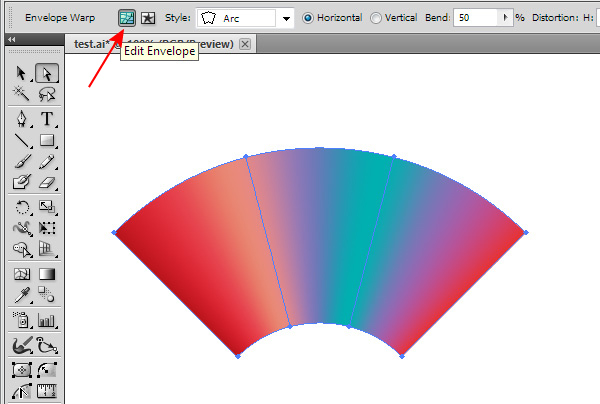Pick the Lasso tool

point(47,94)
